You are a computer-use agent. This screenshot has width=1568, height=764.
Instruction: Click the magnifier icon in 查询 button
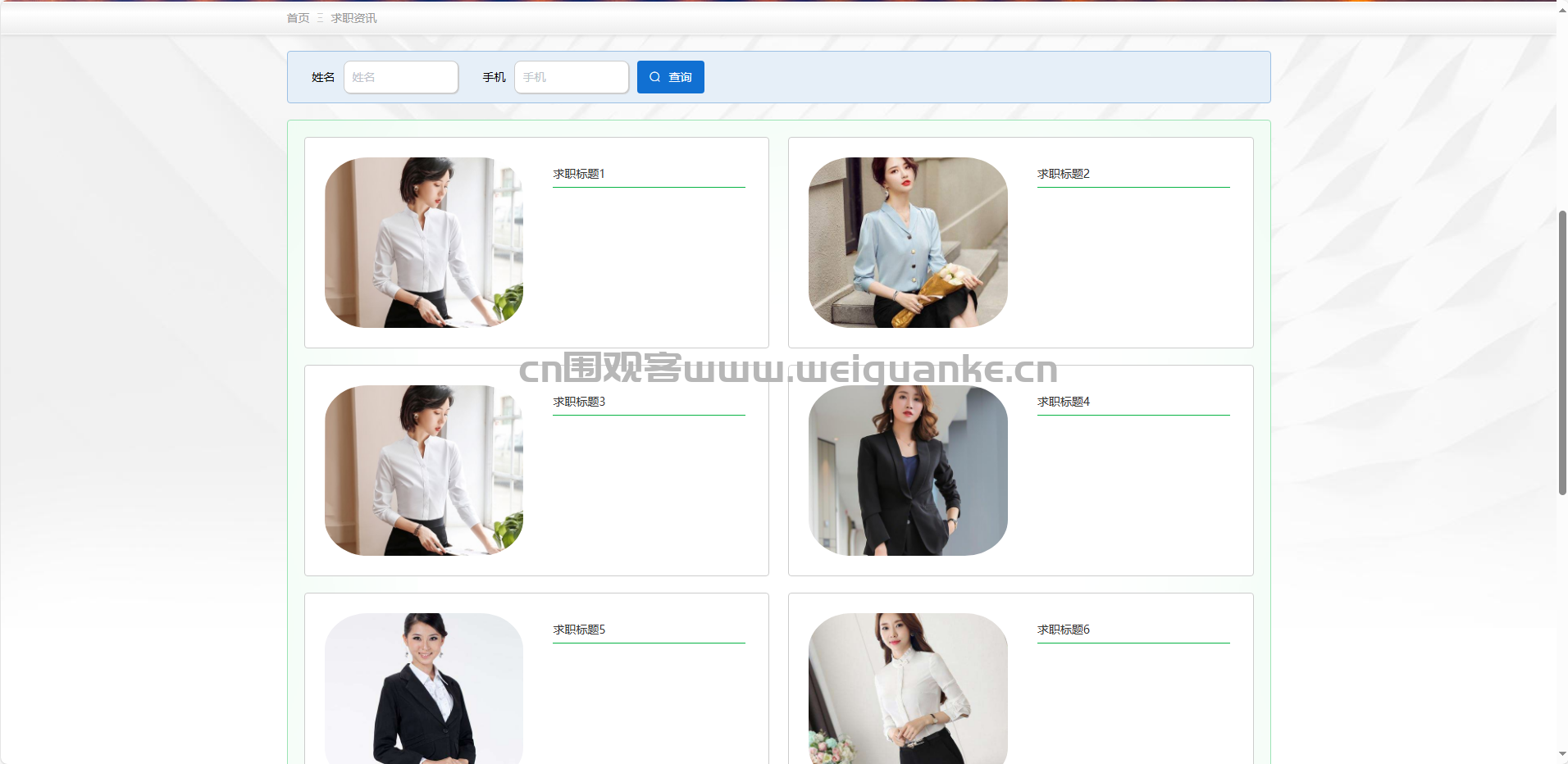coord(655,77)
